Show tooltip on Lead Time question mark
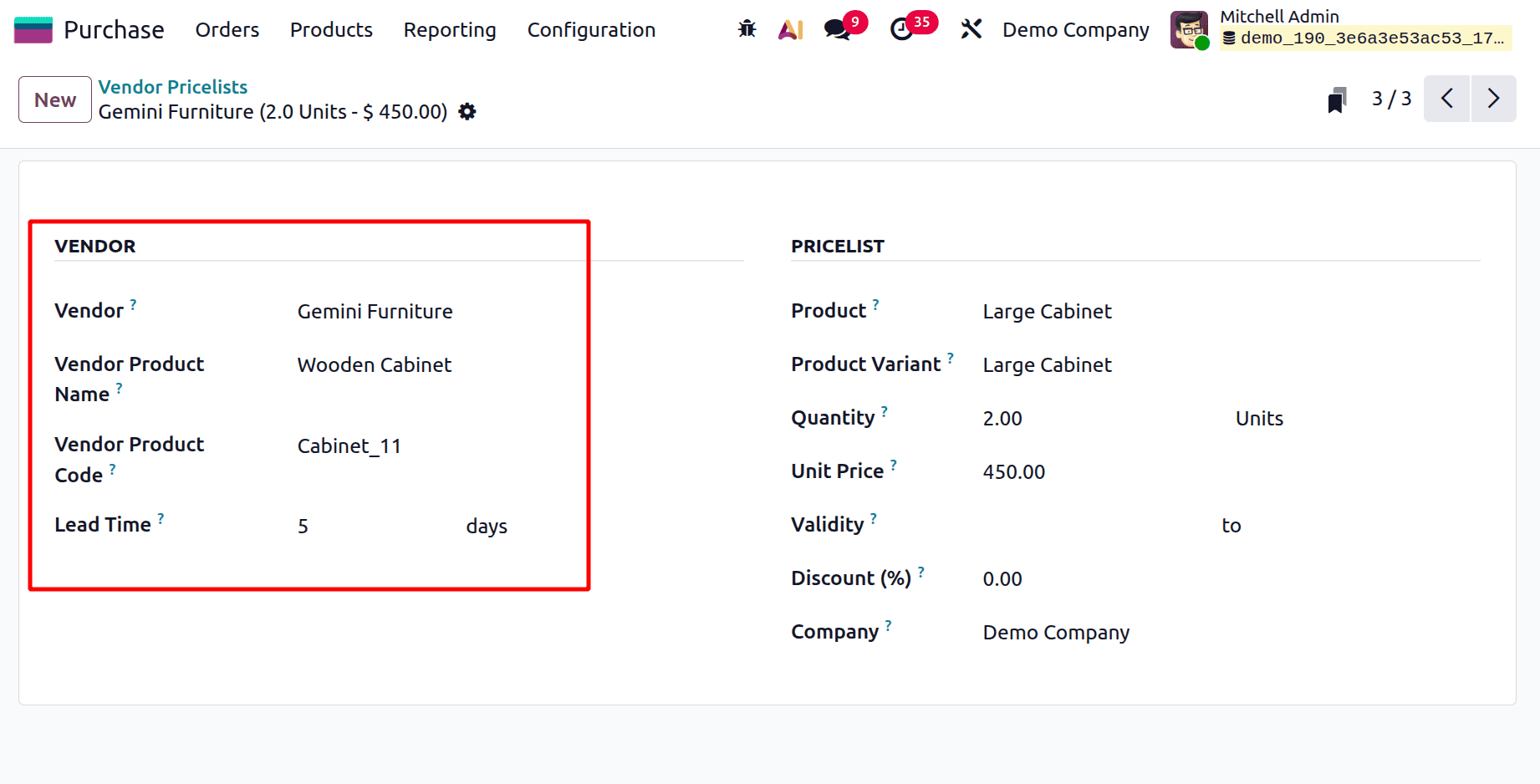 click(x=161, y=517)
